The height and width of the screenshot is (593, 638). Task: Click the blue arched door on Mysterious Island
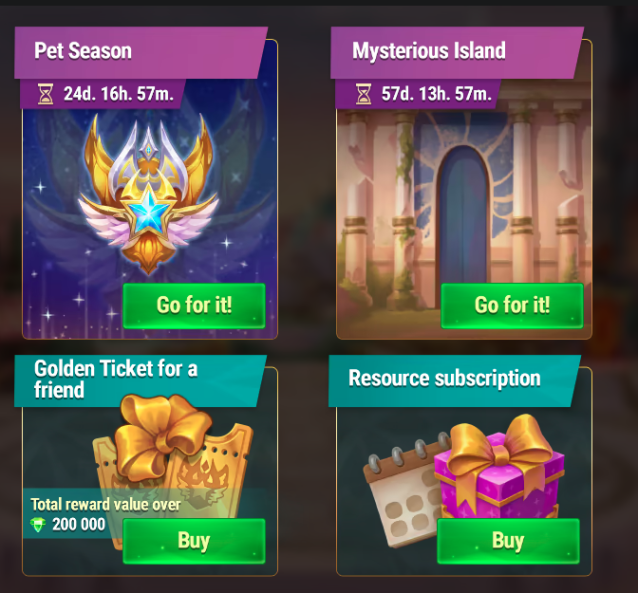[464, 216]
